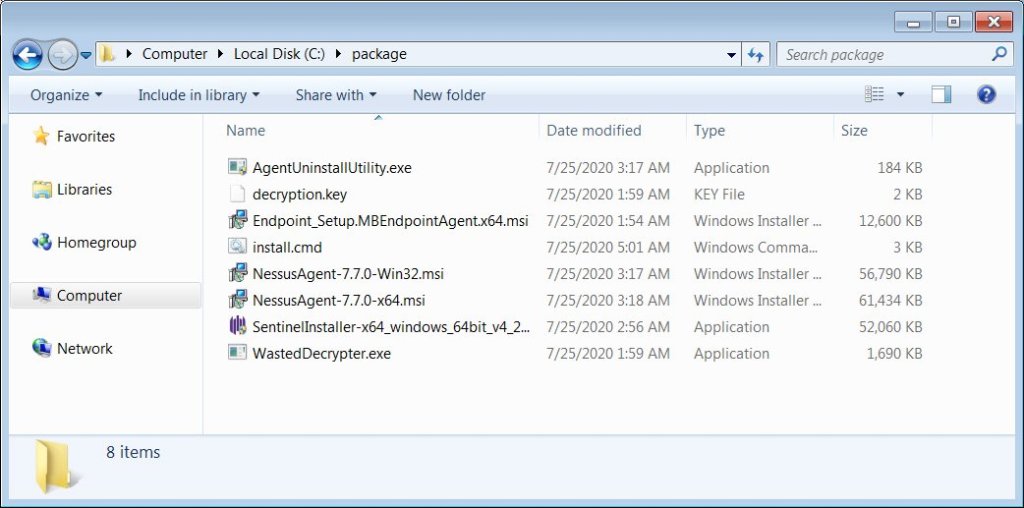
Task: Click the decryption.key file icon
Action: coord(237,194)
